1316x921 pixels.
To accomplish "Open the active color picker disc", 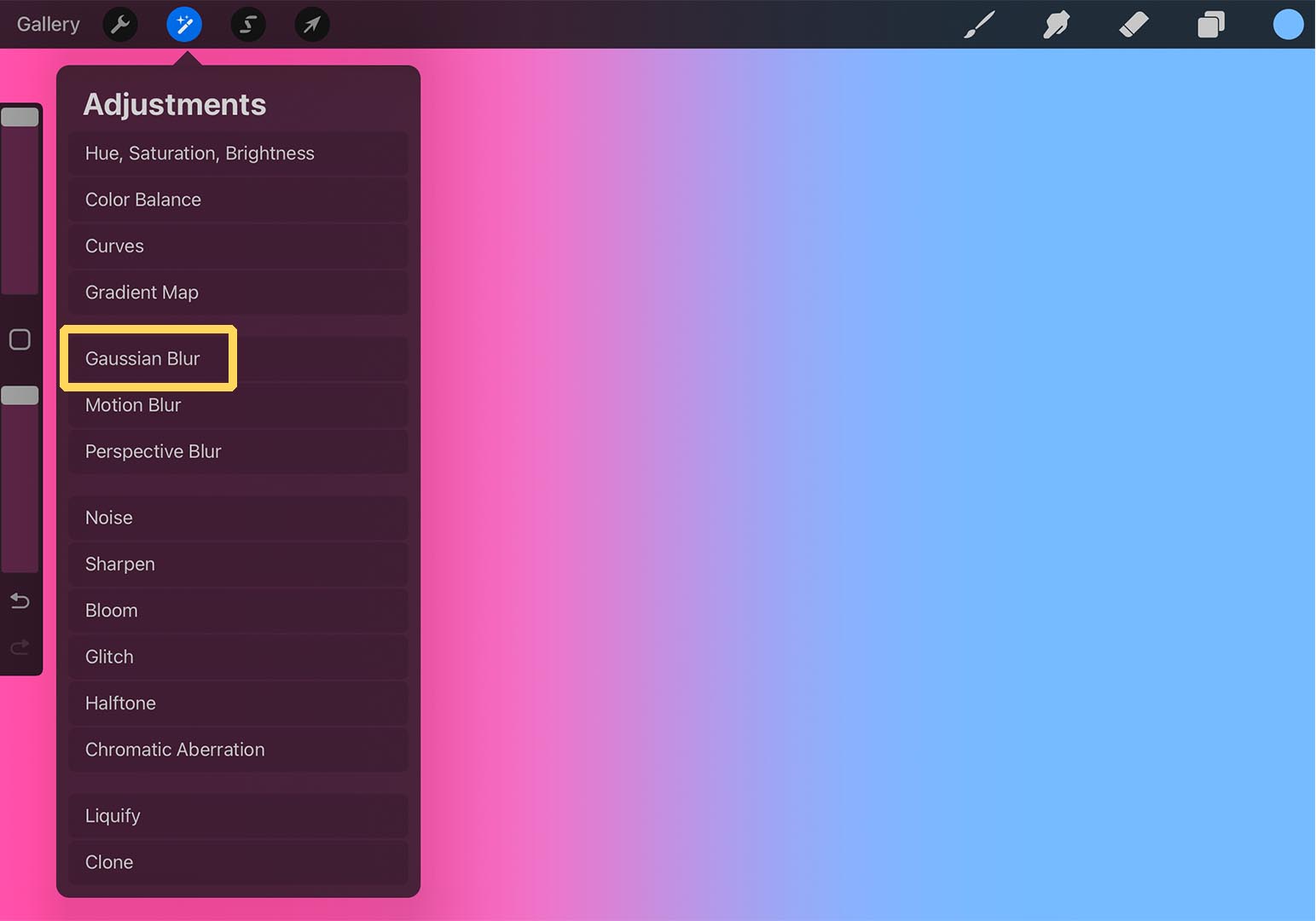I will click(1288, 24).
